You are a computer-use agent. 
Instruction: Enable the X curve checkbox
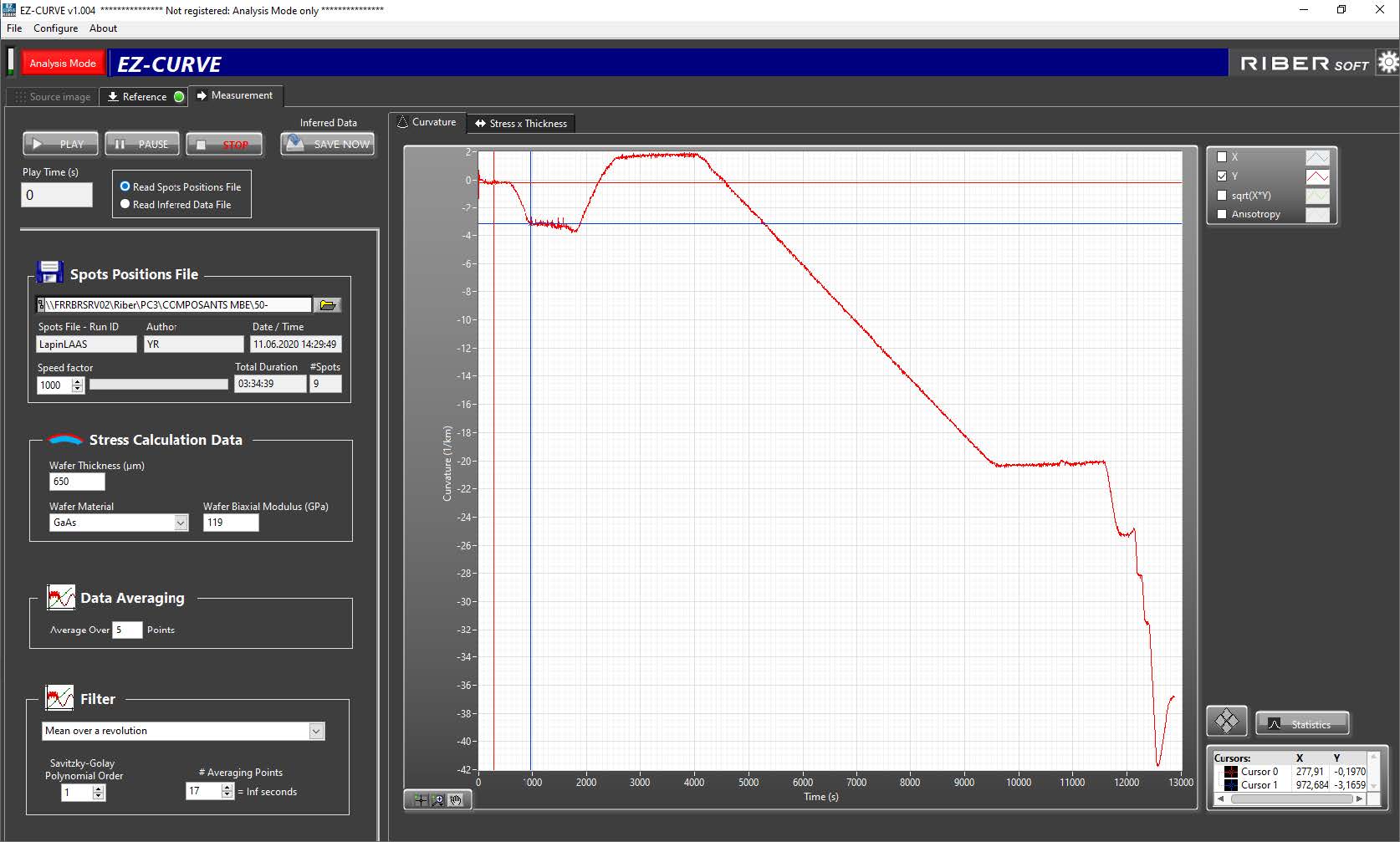tap(1222, 157)
